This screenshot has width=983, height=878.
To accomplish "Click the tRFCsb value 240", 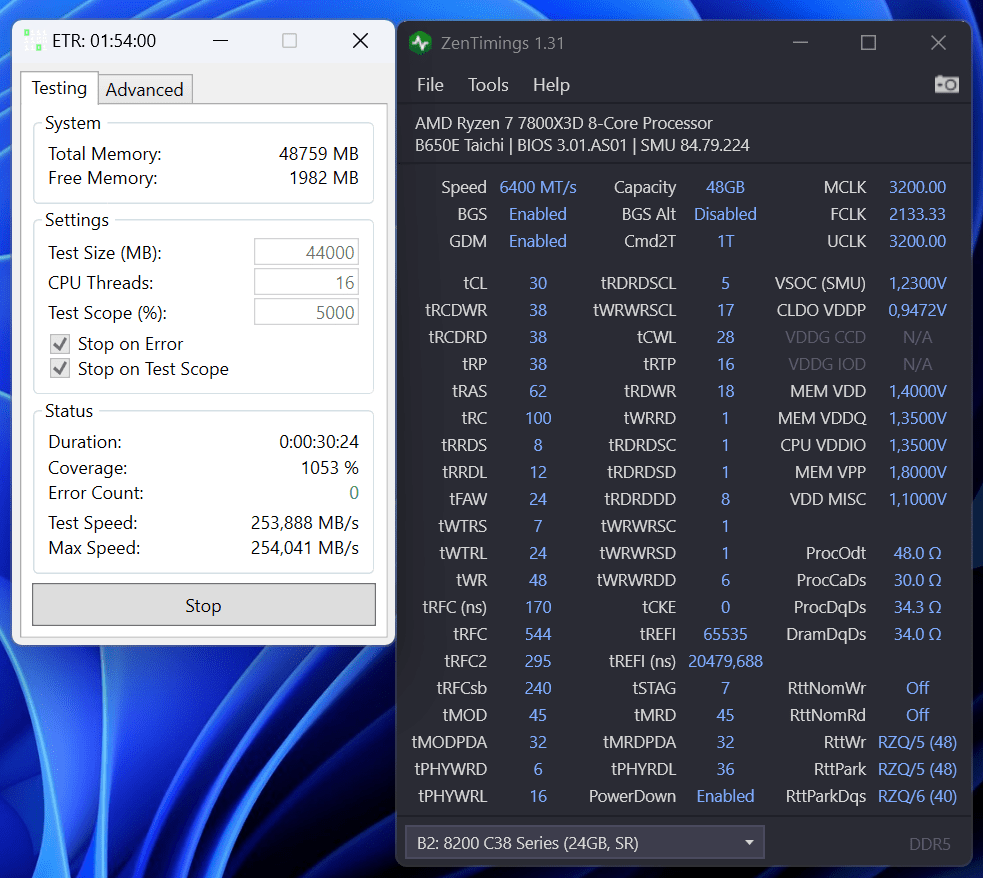I will 538,688.
